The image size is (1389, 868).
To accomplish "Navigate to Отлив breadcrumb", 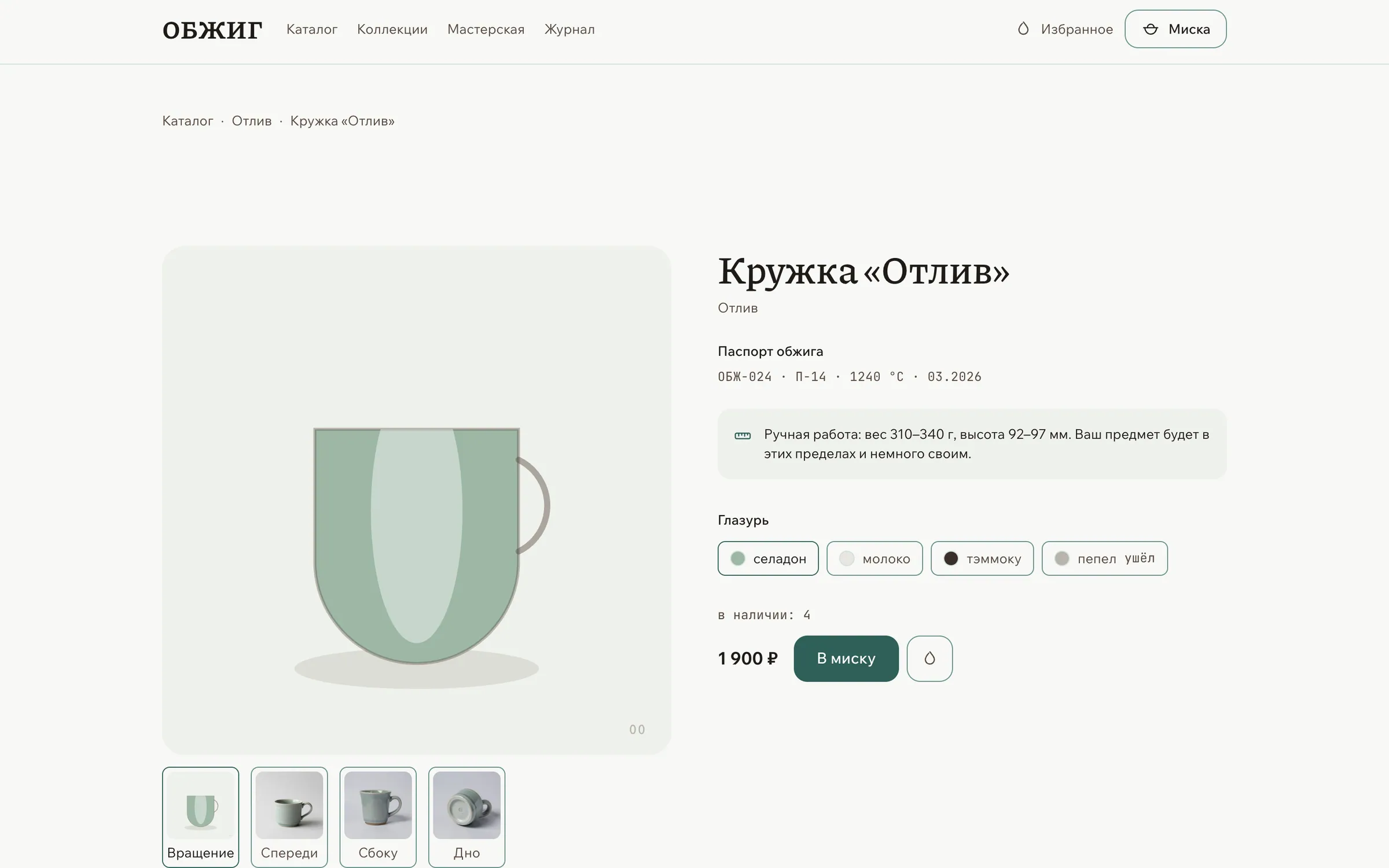I will pos(252,121).
